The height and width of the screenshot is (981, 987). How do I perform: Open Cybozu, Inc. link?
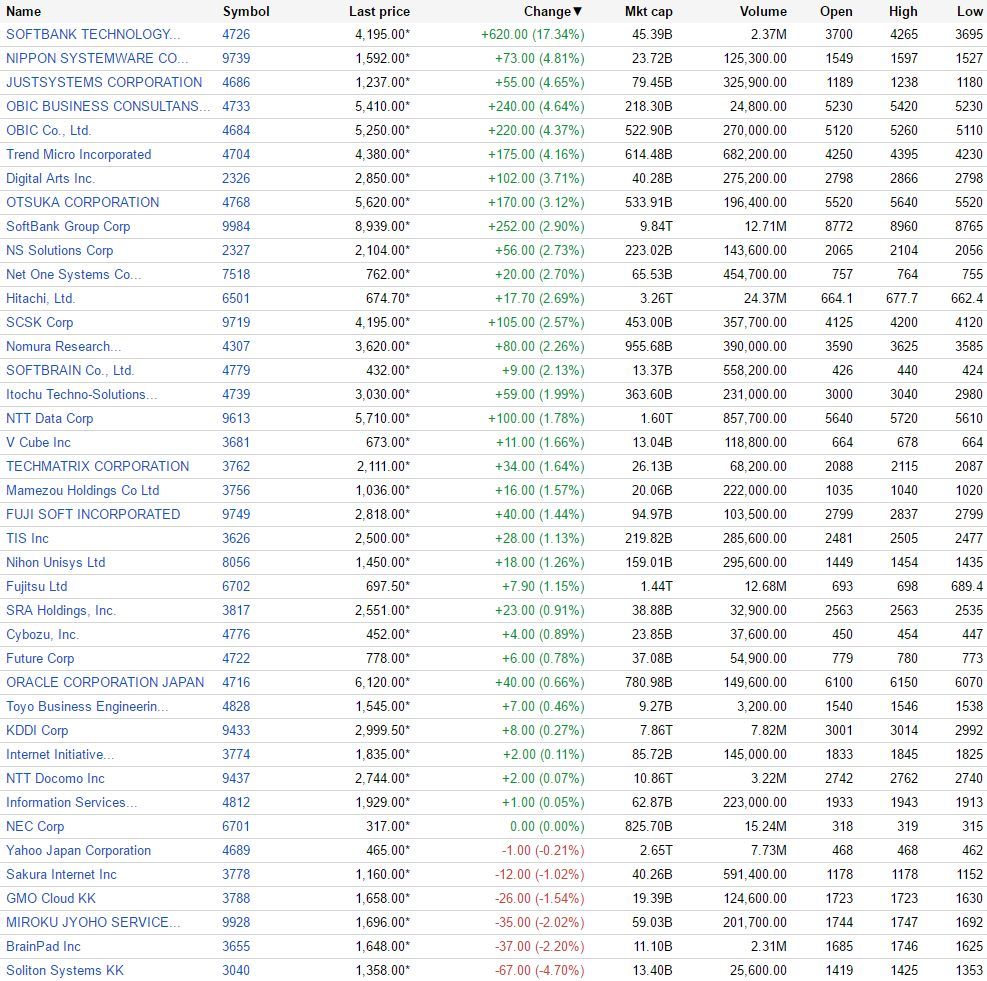pos(42,634)
